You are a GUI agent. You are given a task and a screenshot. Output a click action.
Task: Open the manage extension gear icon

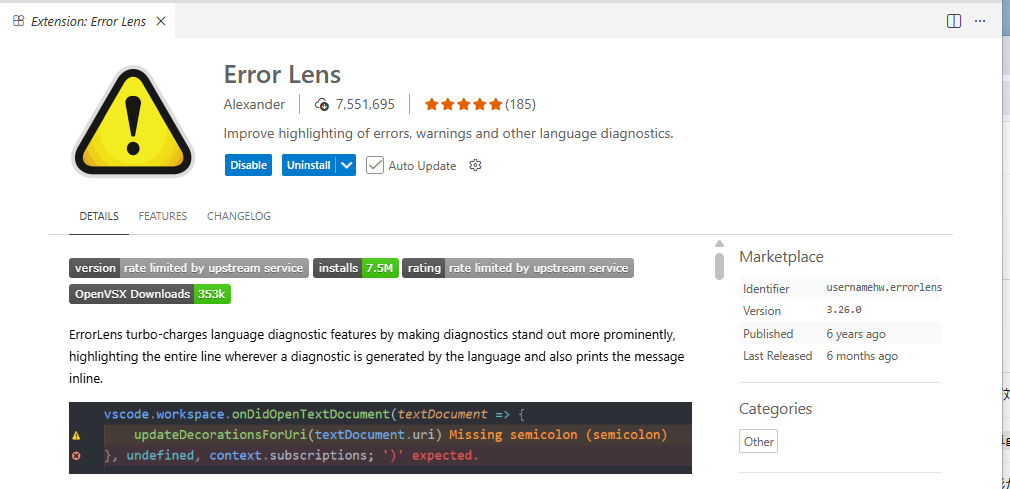click(x=475, y=165)
